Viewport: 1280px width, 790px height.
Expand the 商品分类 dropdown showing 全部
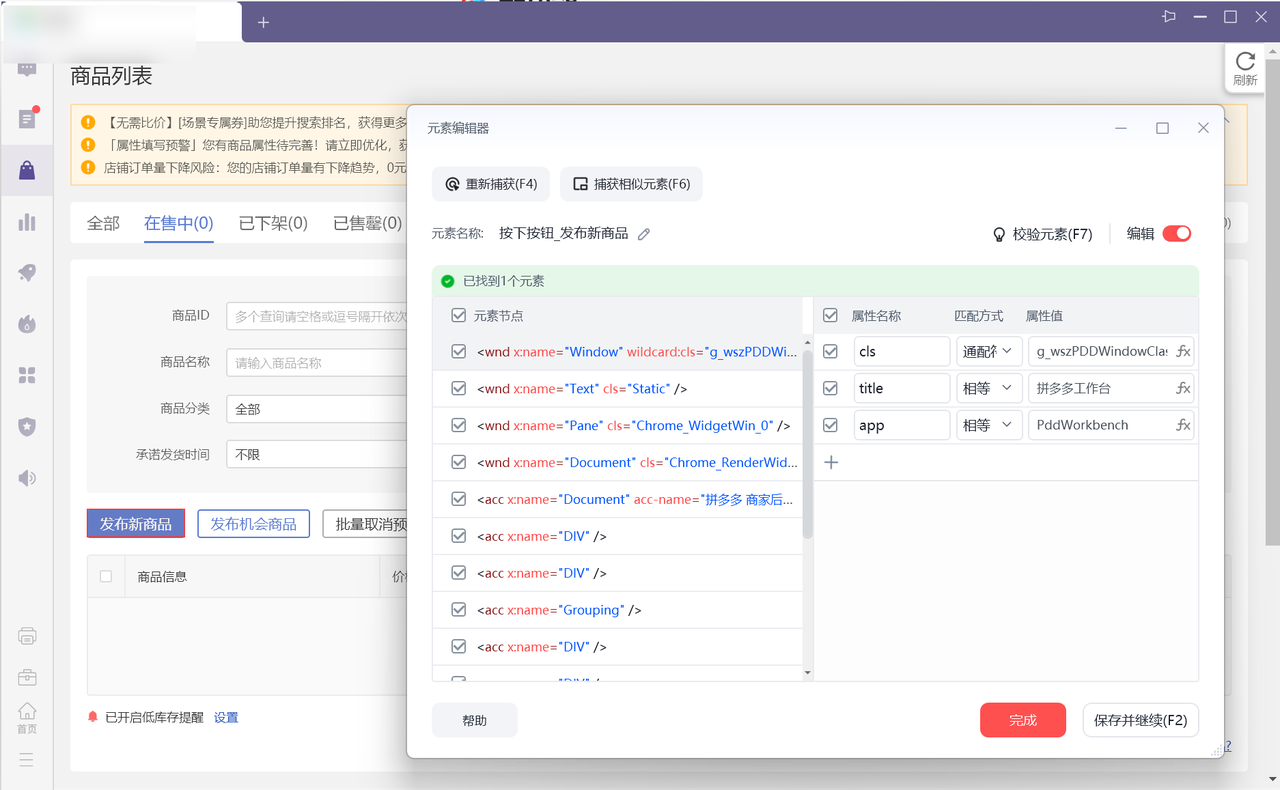[316, 409]
